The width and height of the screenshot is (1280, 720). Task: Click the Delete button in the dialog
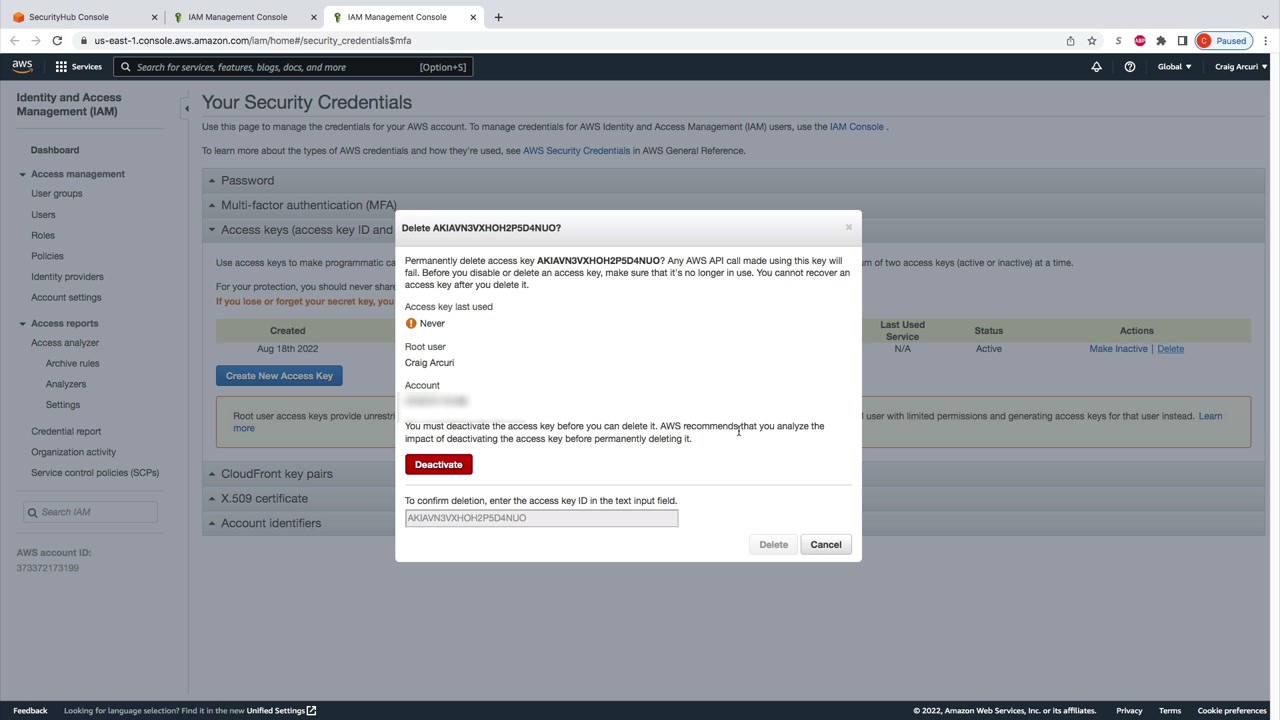(773, 545)
